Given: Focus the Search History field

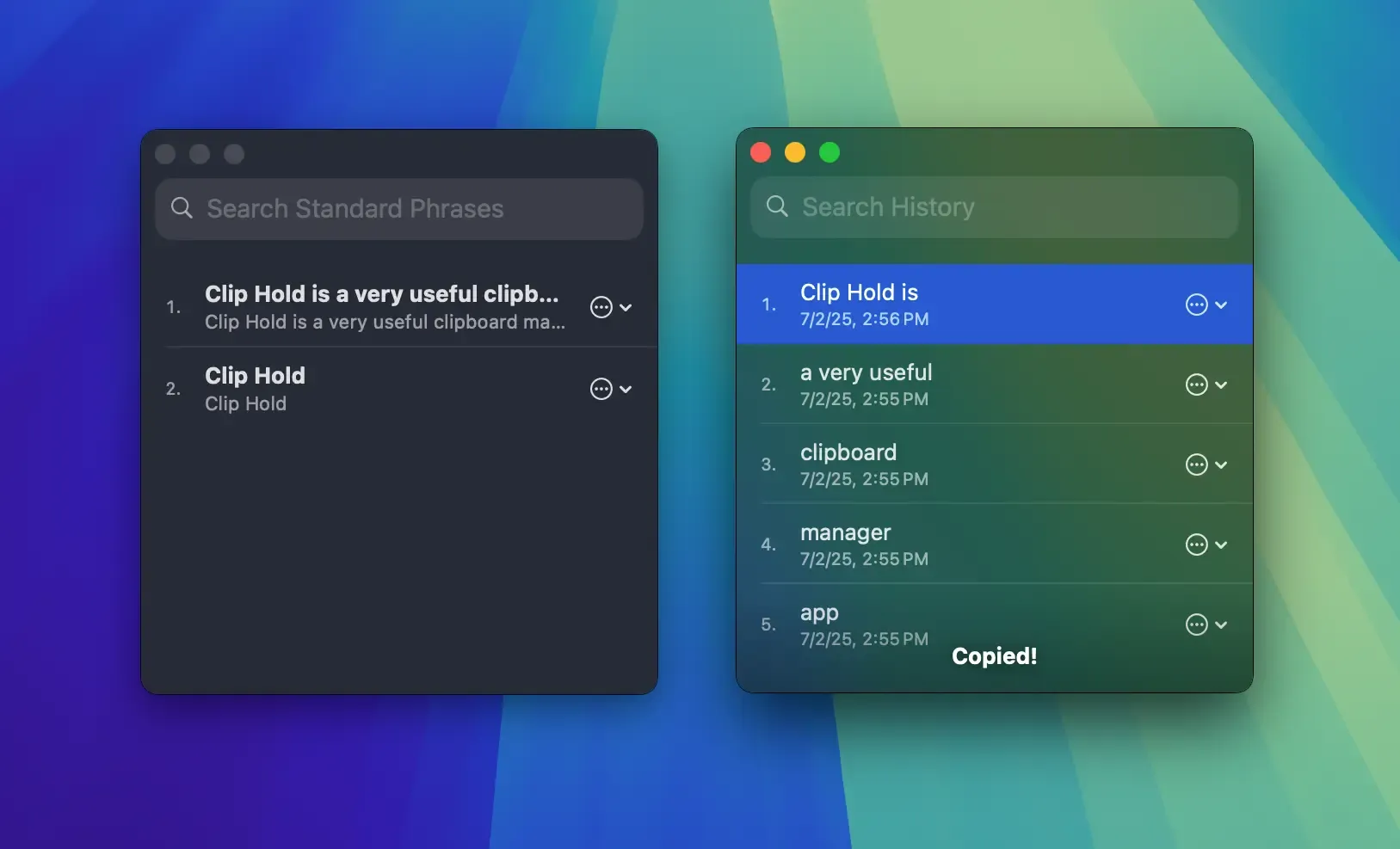Looking at the screenshot, I should point(994,206).
